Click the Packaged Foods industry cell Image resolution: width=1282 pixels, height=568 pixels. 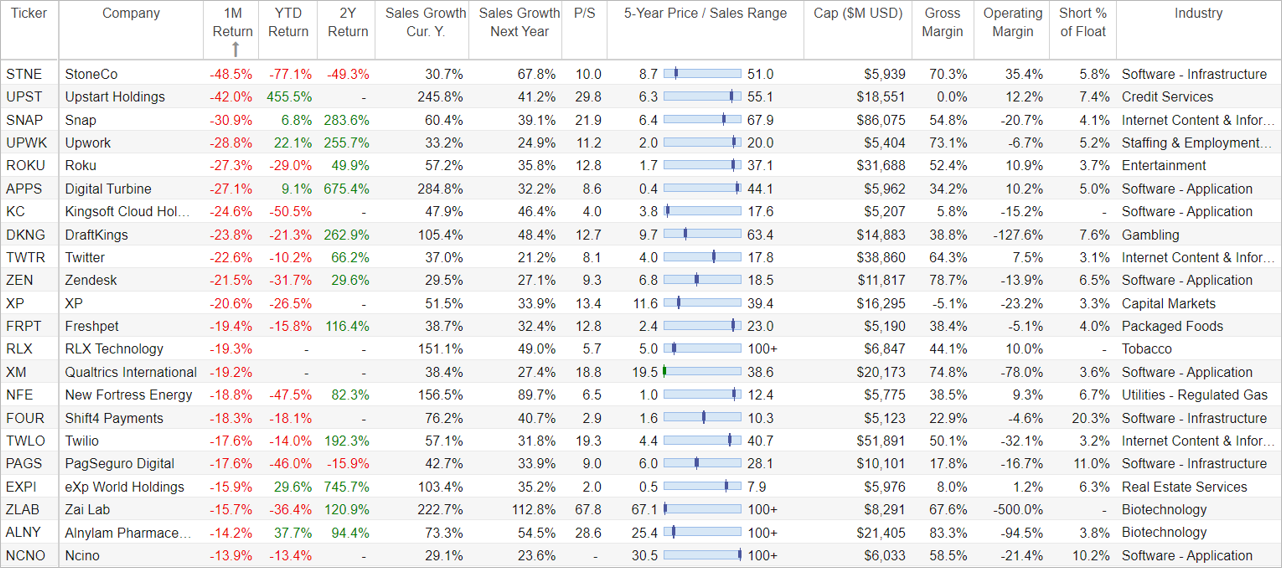(1172, 326)
